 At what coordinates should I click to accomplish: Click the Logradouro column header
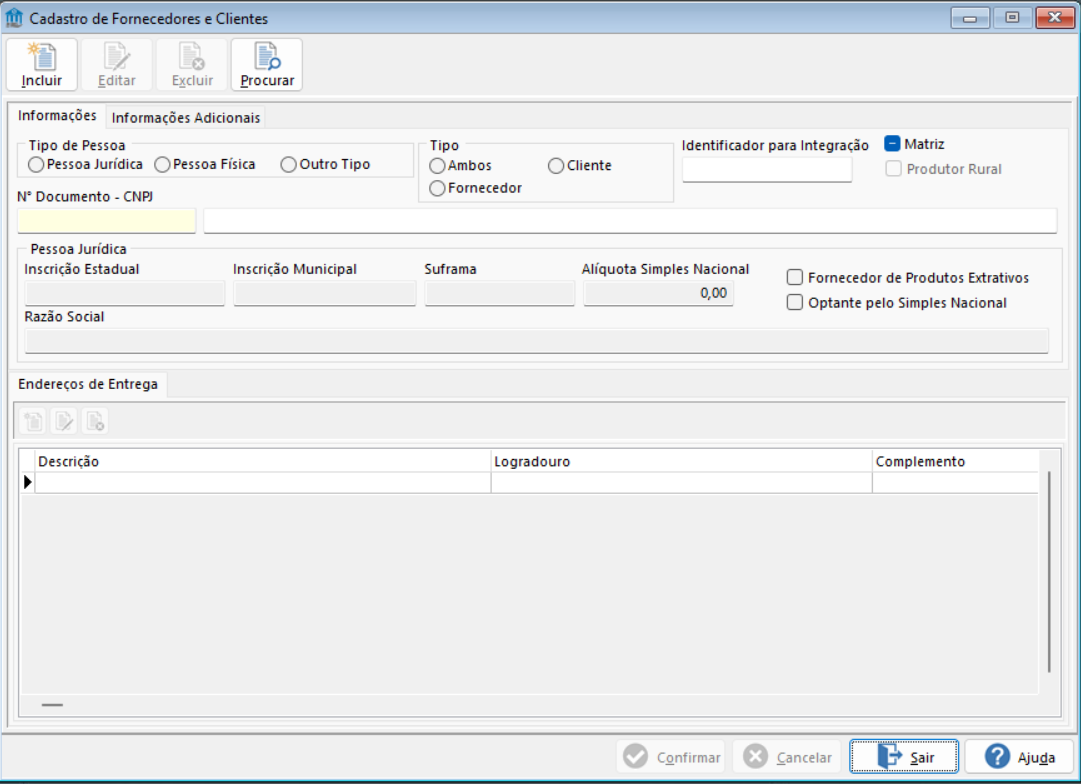(x=681, y=461)
